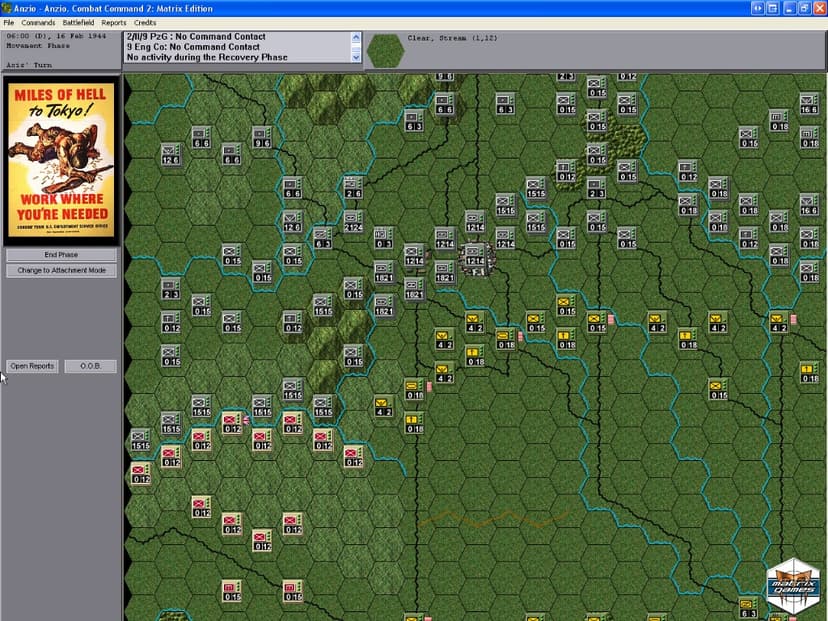Select the right red 0 15 artillery unit
This screenshot has width=828, height=621.
(293, 591)
